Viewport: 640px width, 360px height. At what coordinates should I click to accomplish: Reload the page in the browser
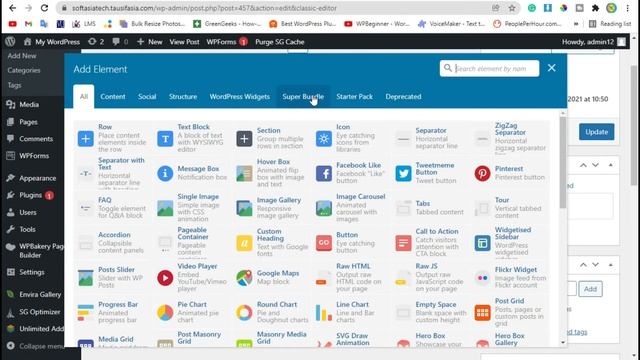click(44, 8)
